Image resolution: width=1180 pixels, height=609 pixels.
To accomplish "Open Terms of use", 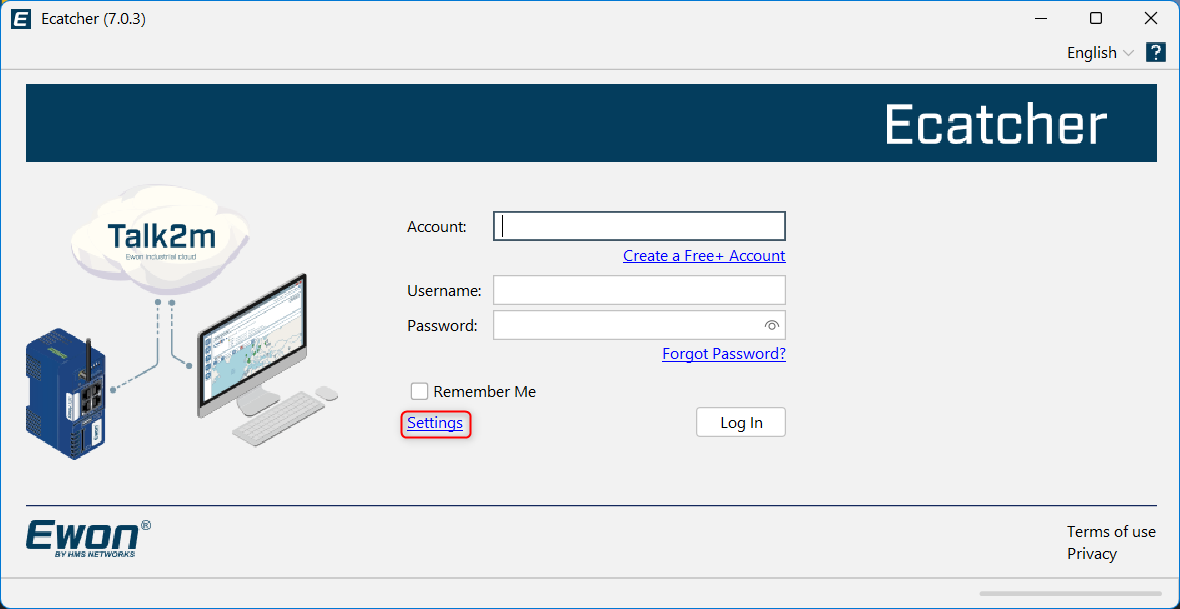I will pos(1111,531).
